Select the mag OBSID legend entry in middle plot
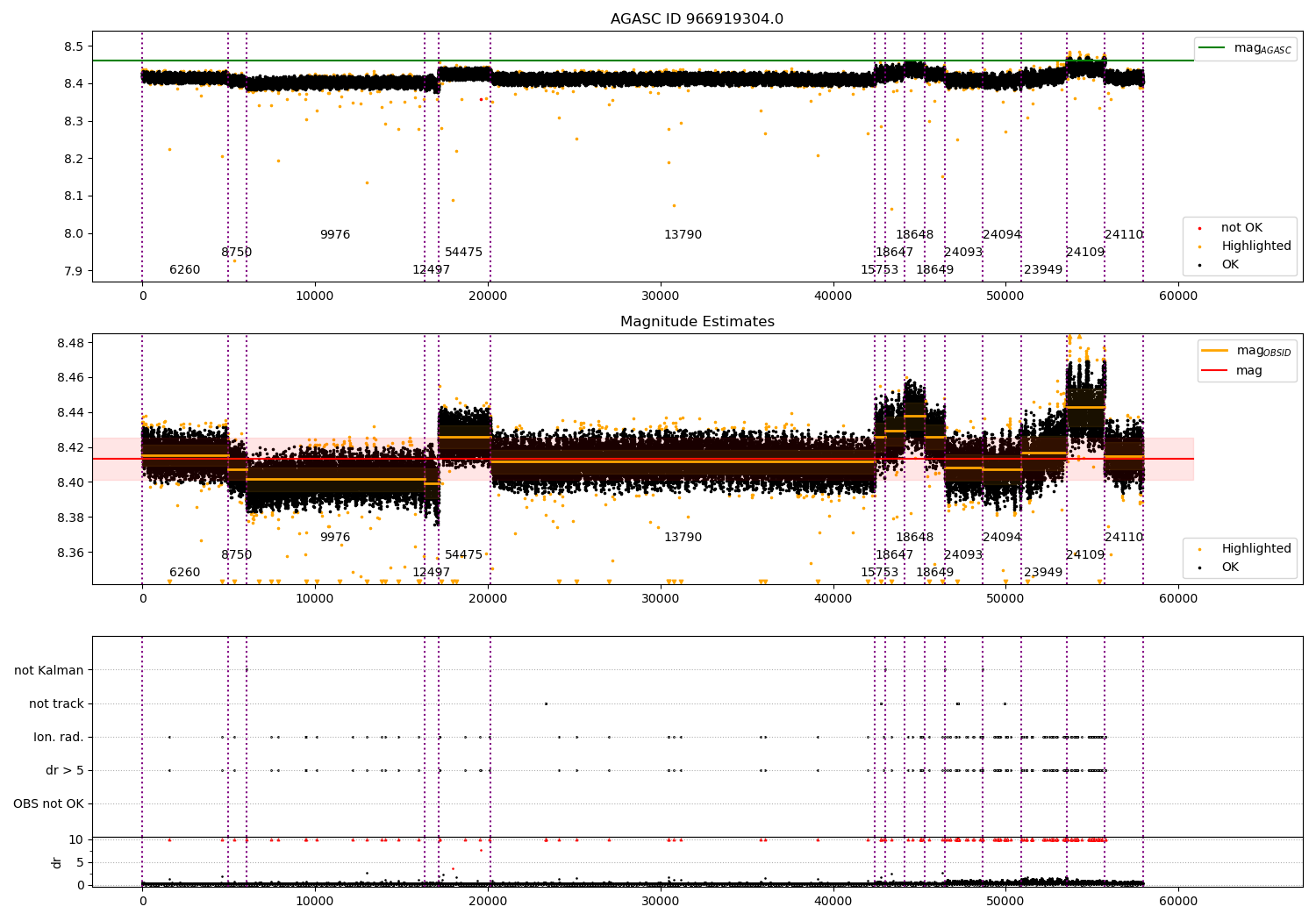The height and width of the screenshot is (921, 1316). tap(1246, 351)
